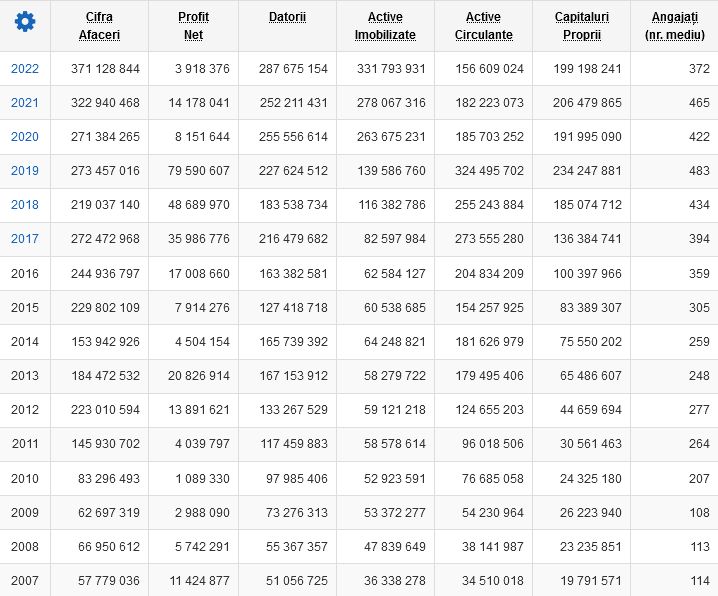Select 2012 Datorii value 133 267 529
This screenshot has height=596, width=718.
[x=294, y=410]
